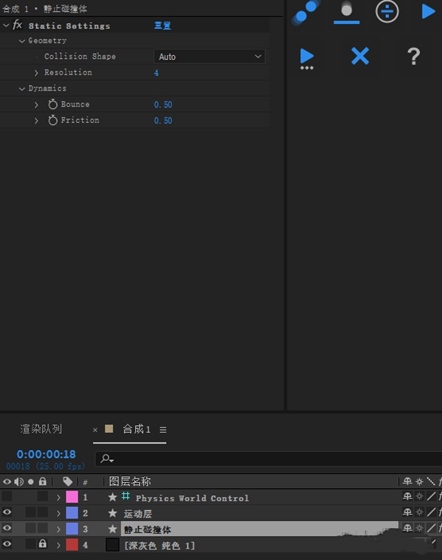
Task: Collapse the Dynamics section
Action: 22,89
